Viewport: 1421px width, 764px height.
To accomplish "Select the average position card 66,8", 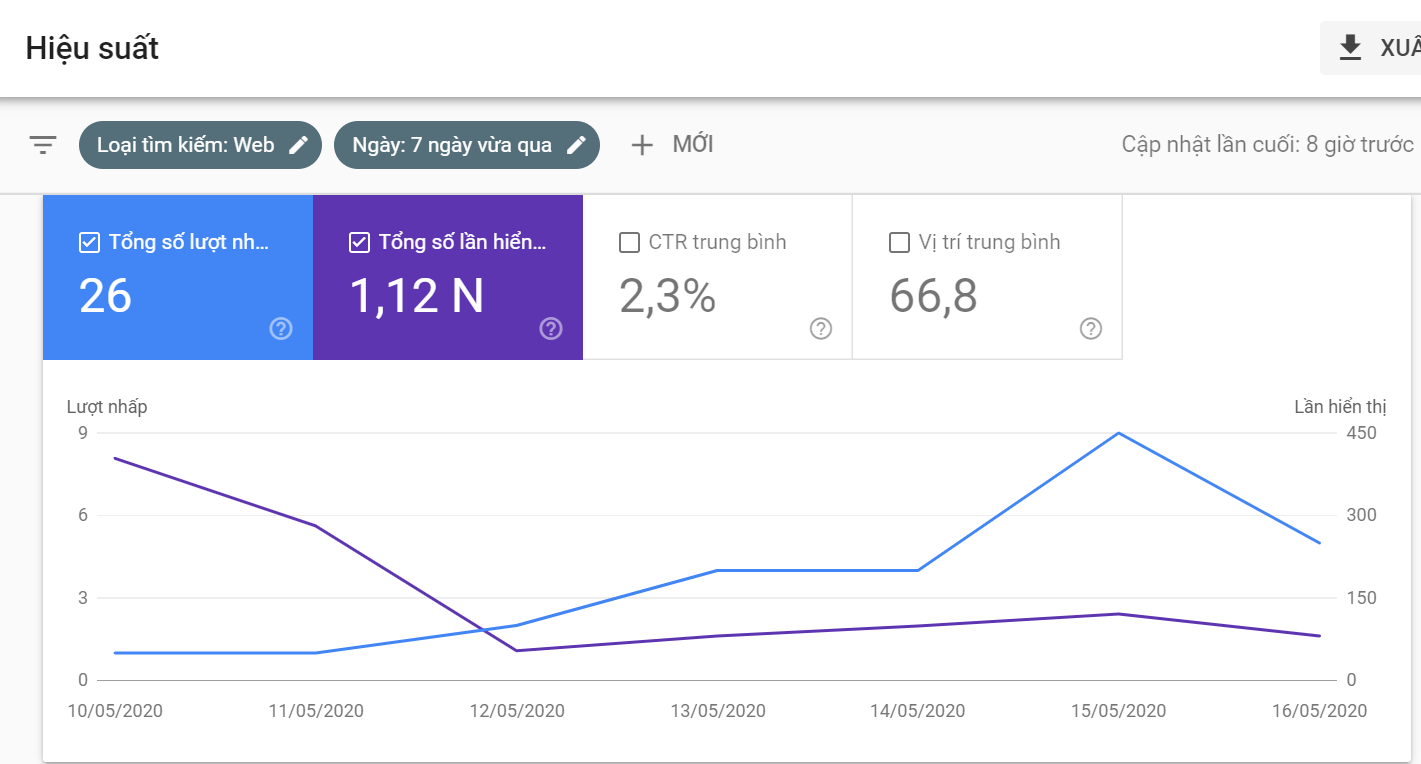I will click(988, 277).
